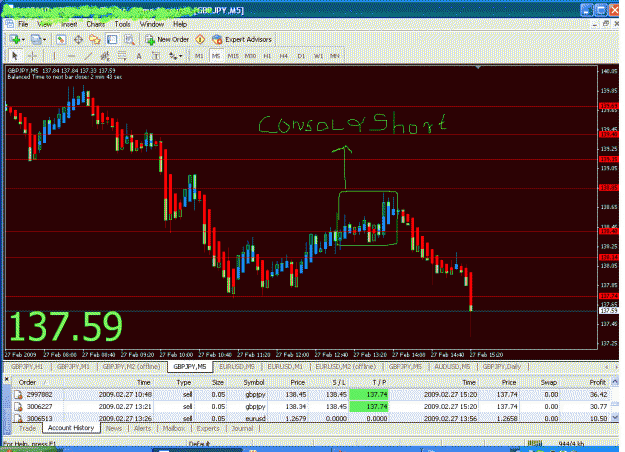Toggle the Terminal window icon
625x452 pixels.
(x=112, y=39)
